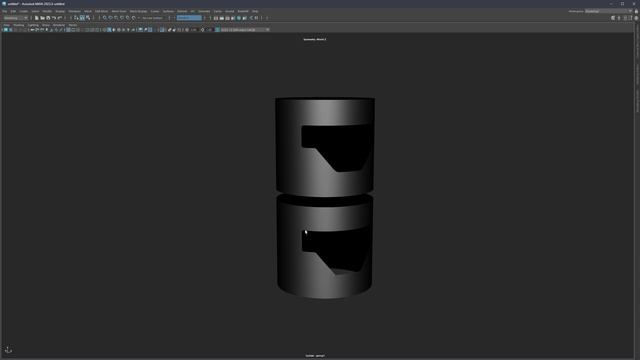Start IPR render from status line
The height and width of the screenshot is (360, 640).
tap(227, 18)
